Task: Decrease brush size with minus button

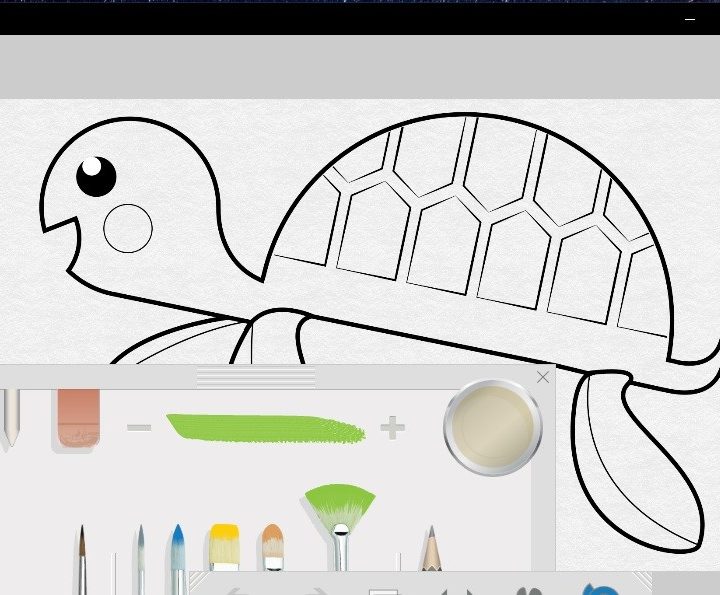Action: tap(139, 428)
